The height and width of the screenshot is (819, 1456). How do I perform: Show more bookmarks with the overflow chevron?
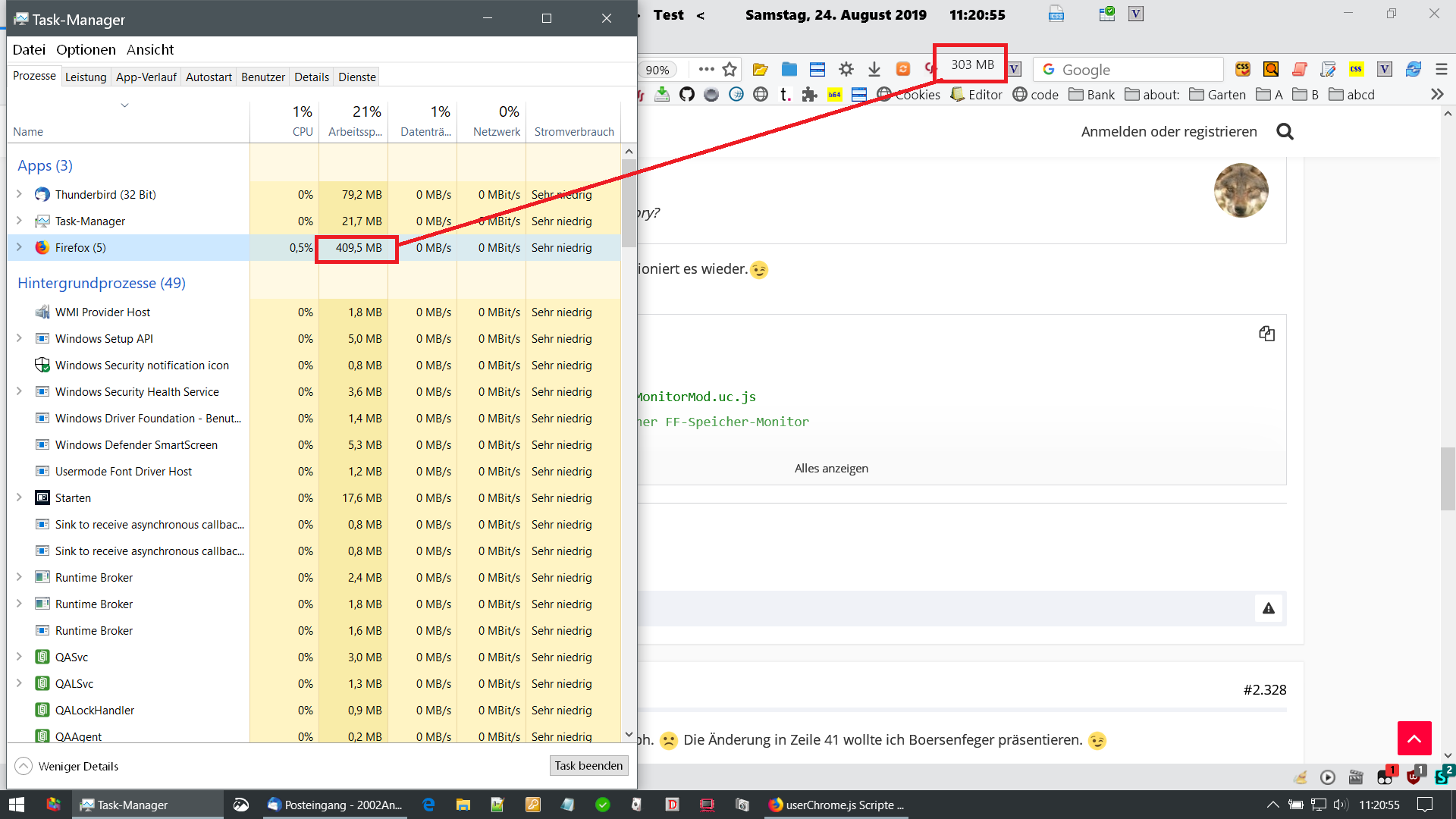pyautogui.click(x=1437, y=95)
